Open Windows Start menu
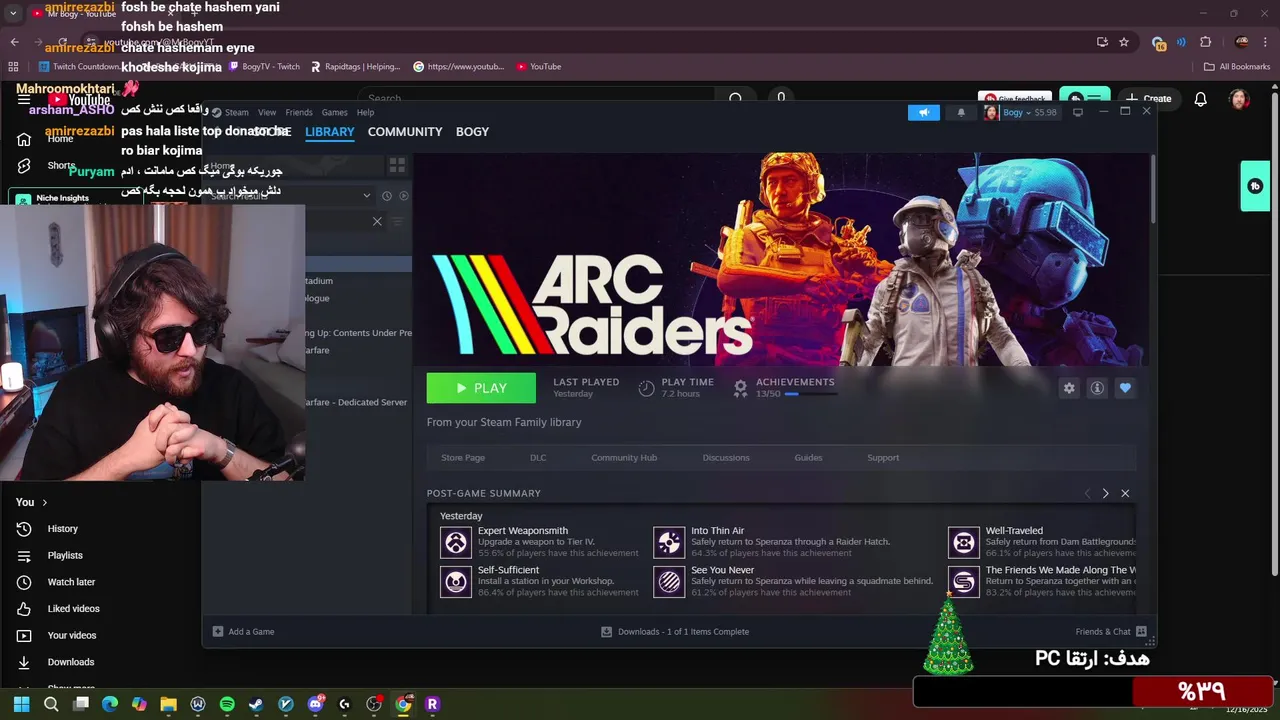 pyautogui.click(x=21, y=704)
